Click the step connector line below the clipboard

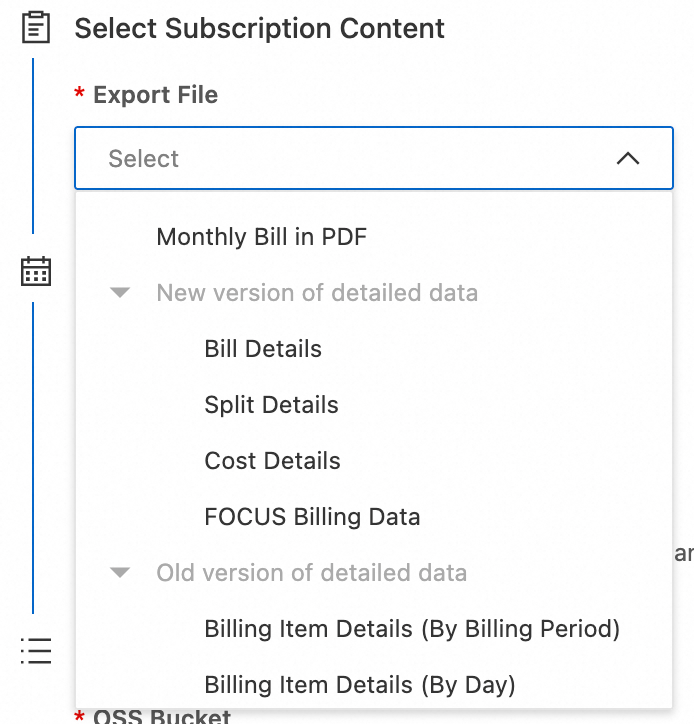tap(33, 145)
